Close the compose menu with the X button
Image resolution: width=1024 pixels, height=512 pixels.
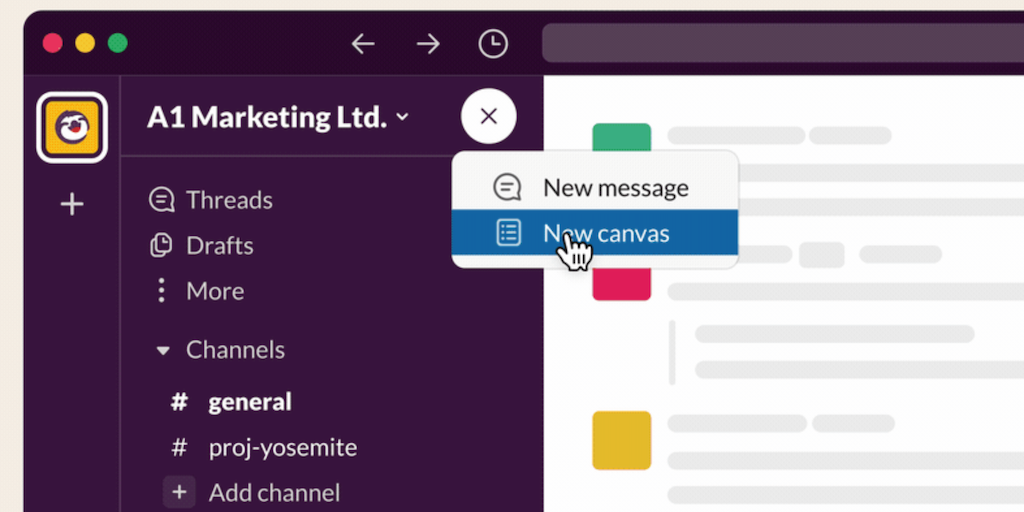(x=488, y=116)
